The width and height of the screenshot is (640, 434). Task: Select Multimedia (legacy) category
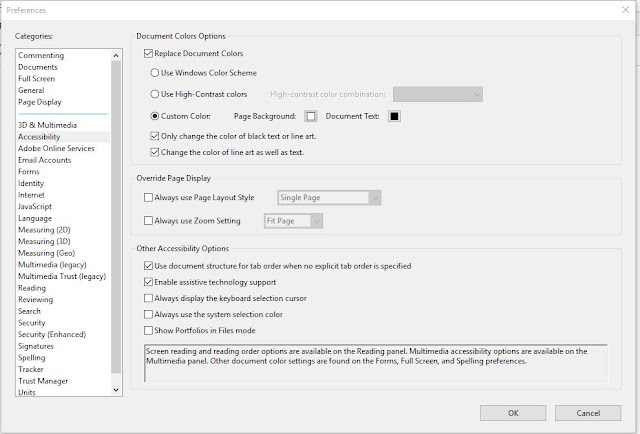[52, 265]
